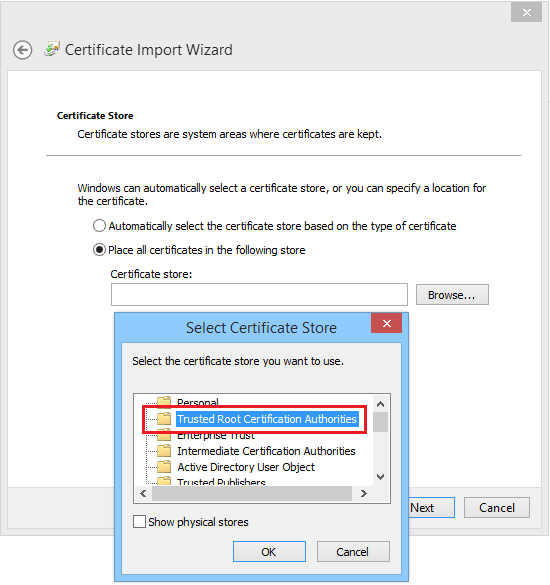
Task: Select Place all certificates in following store
Action: point(99,250)
